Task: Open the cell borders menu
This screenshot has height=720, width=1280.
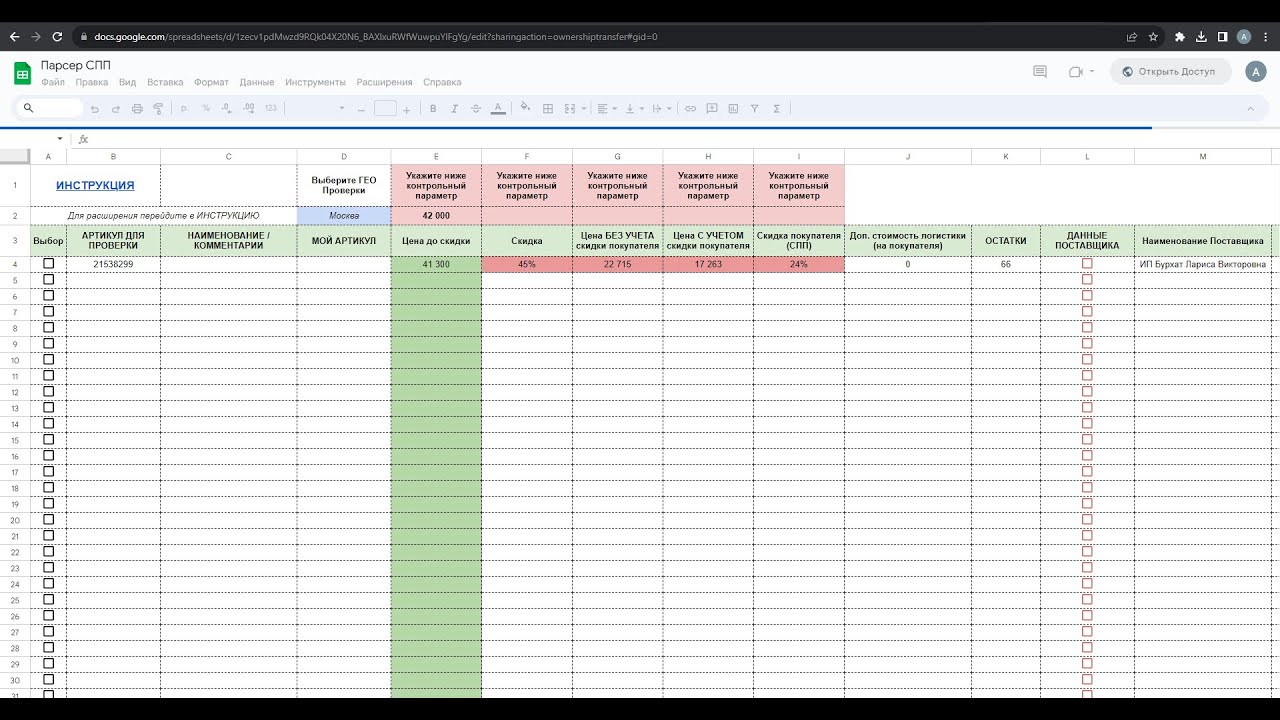Action: (x=548, y=108)
